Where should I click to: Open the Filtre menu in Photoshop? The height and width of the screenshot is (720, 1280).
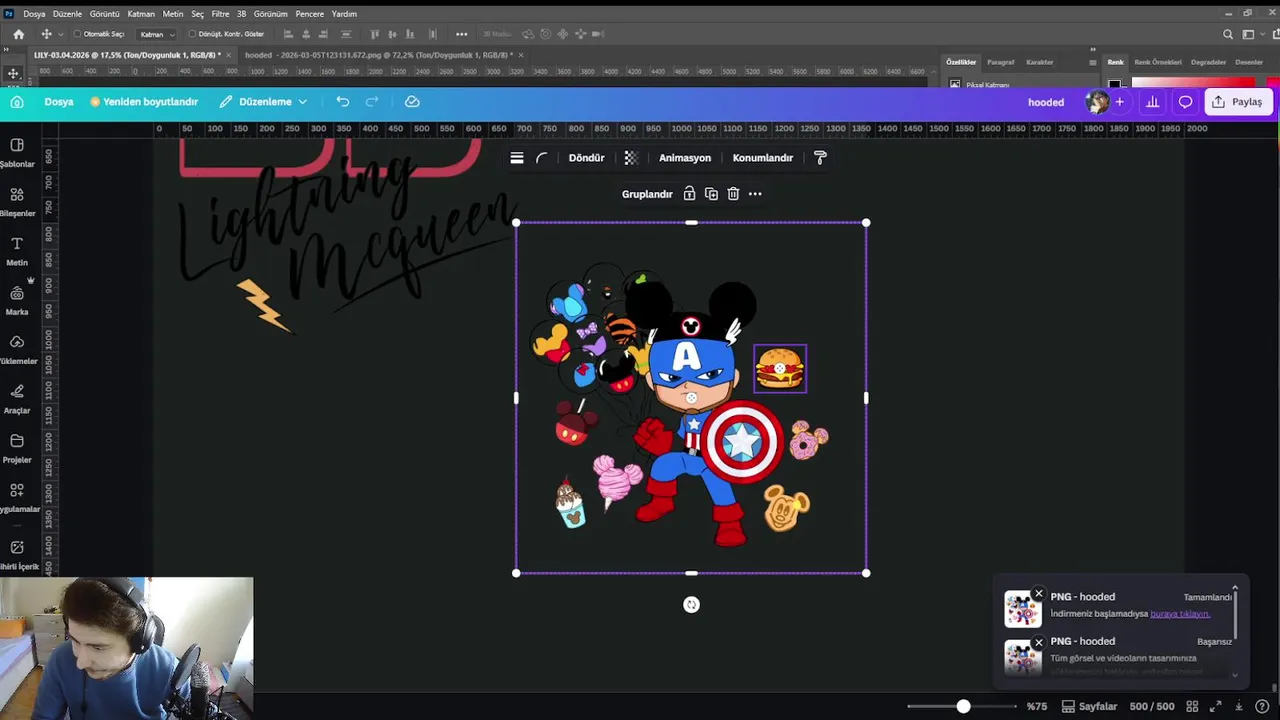coord(220,14)
